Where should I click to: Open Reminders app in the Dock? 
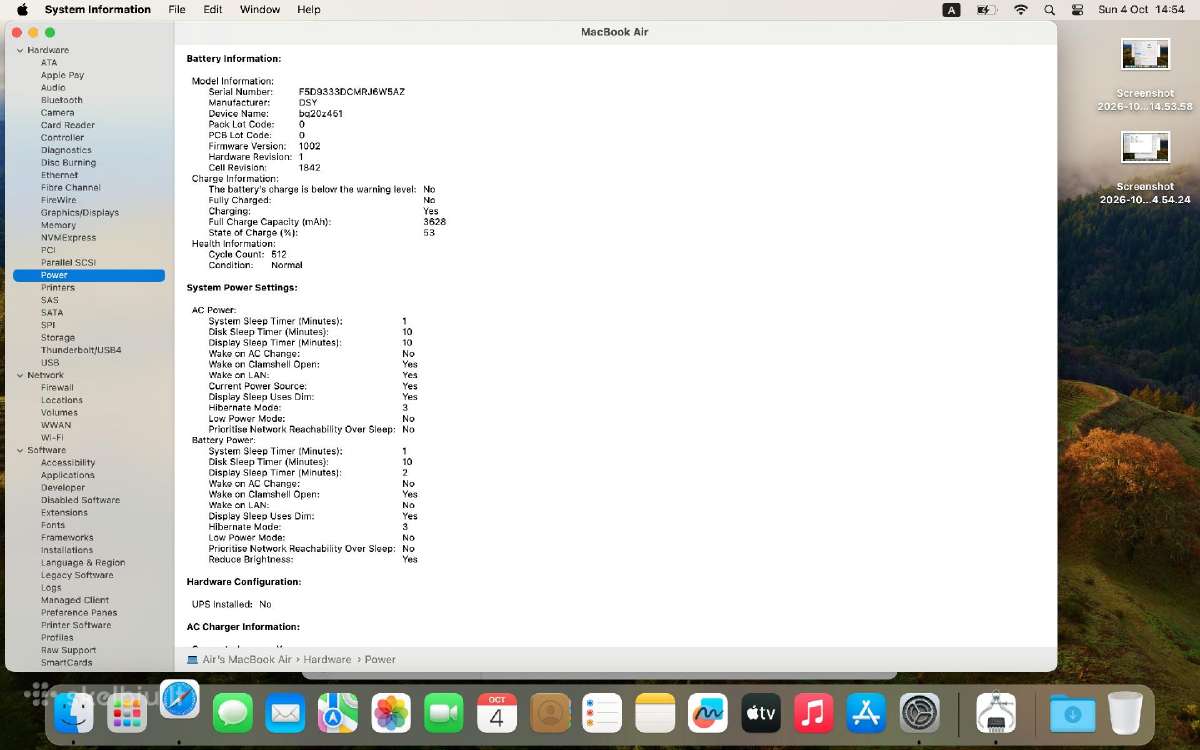[x=603, y=714]
